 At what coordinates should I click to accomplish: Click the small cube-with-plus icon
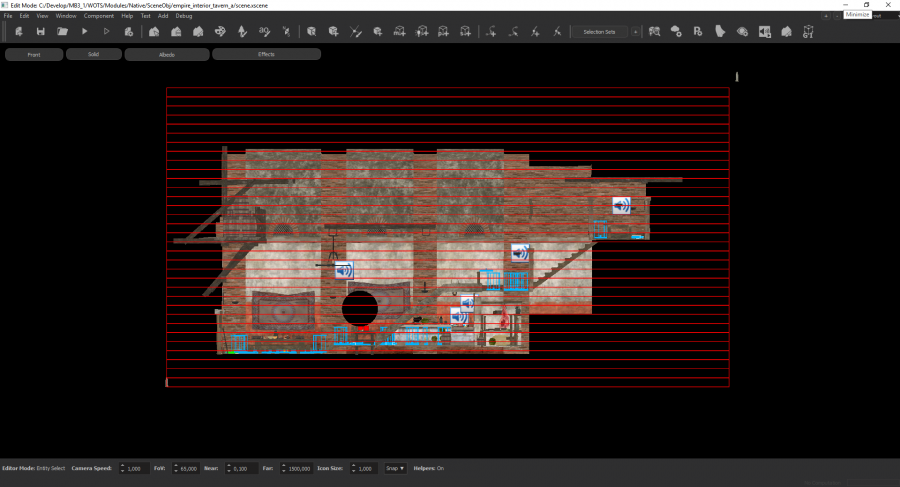pos(377,32)
